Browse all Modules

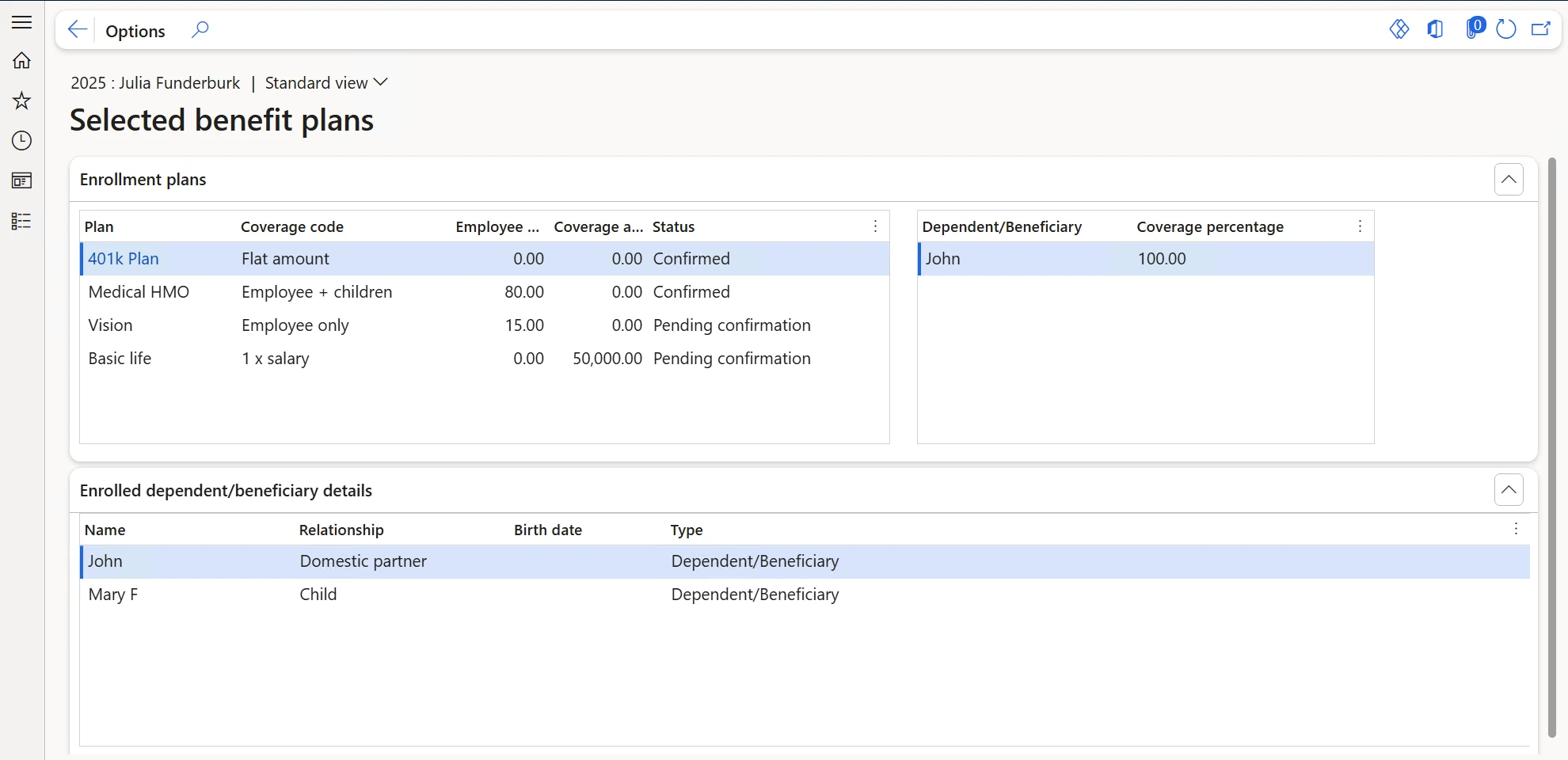(21, 221)
